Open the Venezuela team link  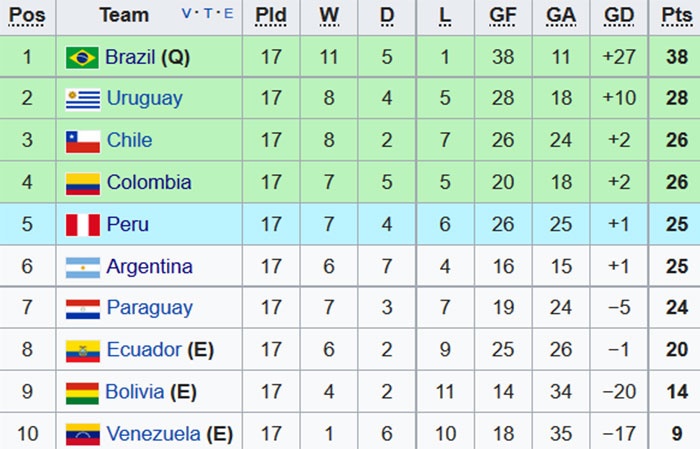click(x=154, y=434)
